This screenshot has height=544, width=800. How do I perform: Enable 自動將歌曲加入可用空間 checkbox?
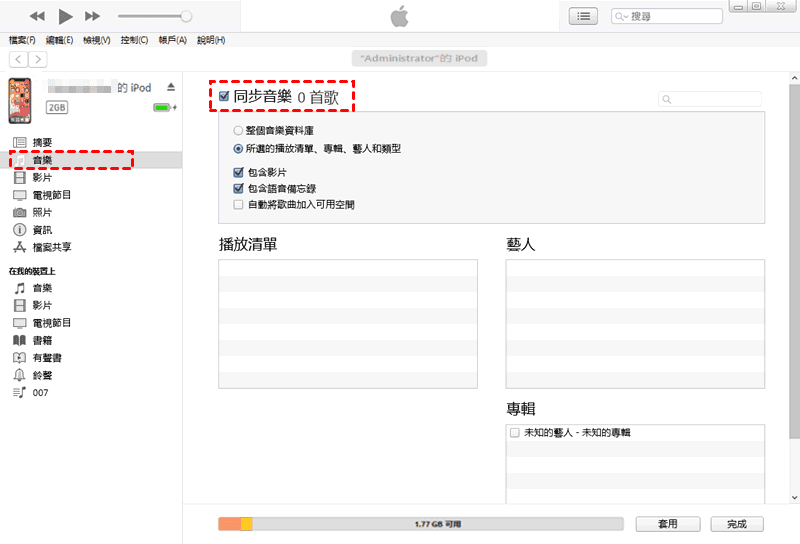pos(238,204)
